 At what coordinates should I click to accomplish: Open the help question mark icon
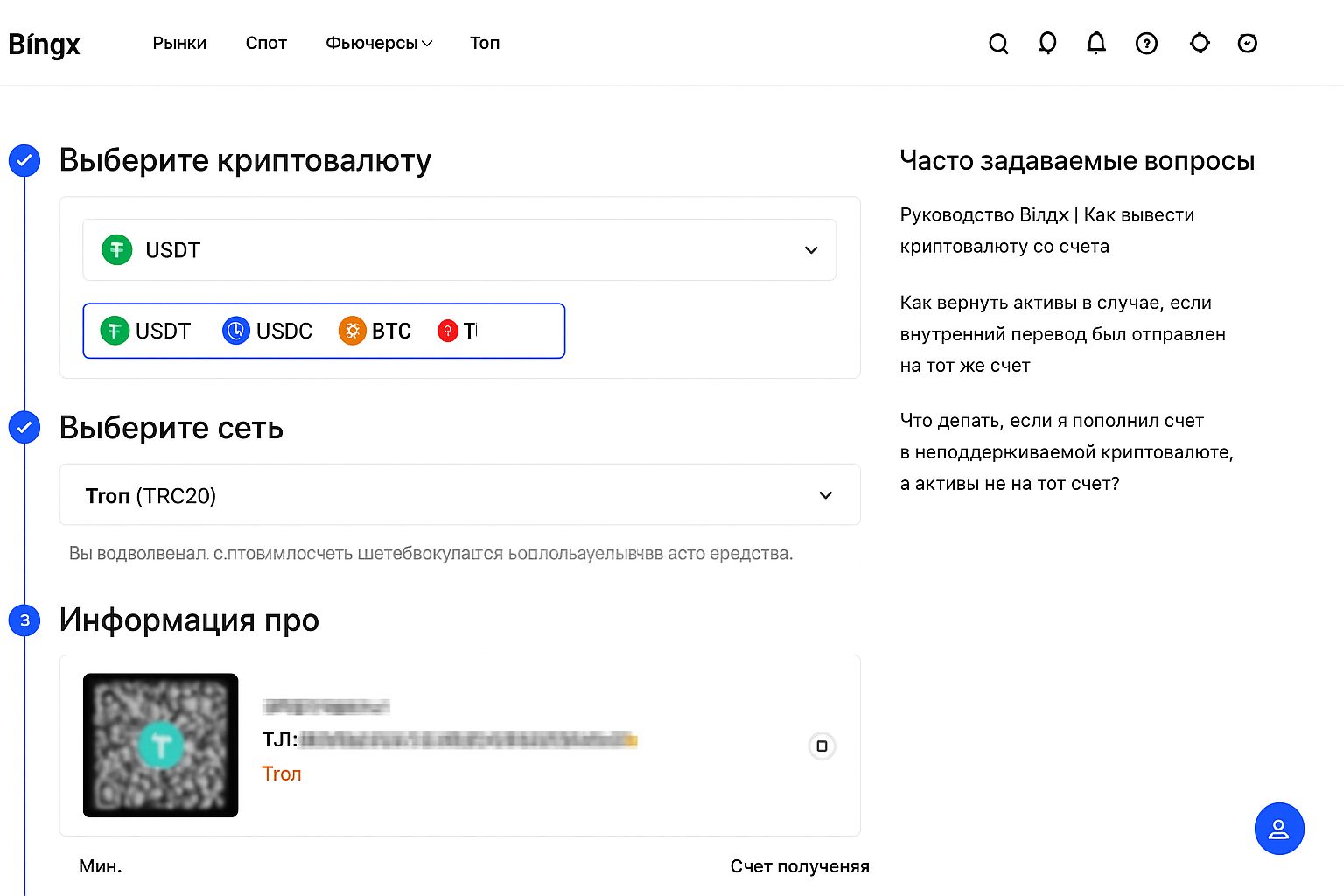(x=1146, y=43)
